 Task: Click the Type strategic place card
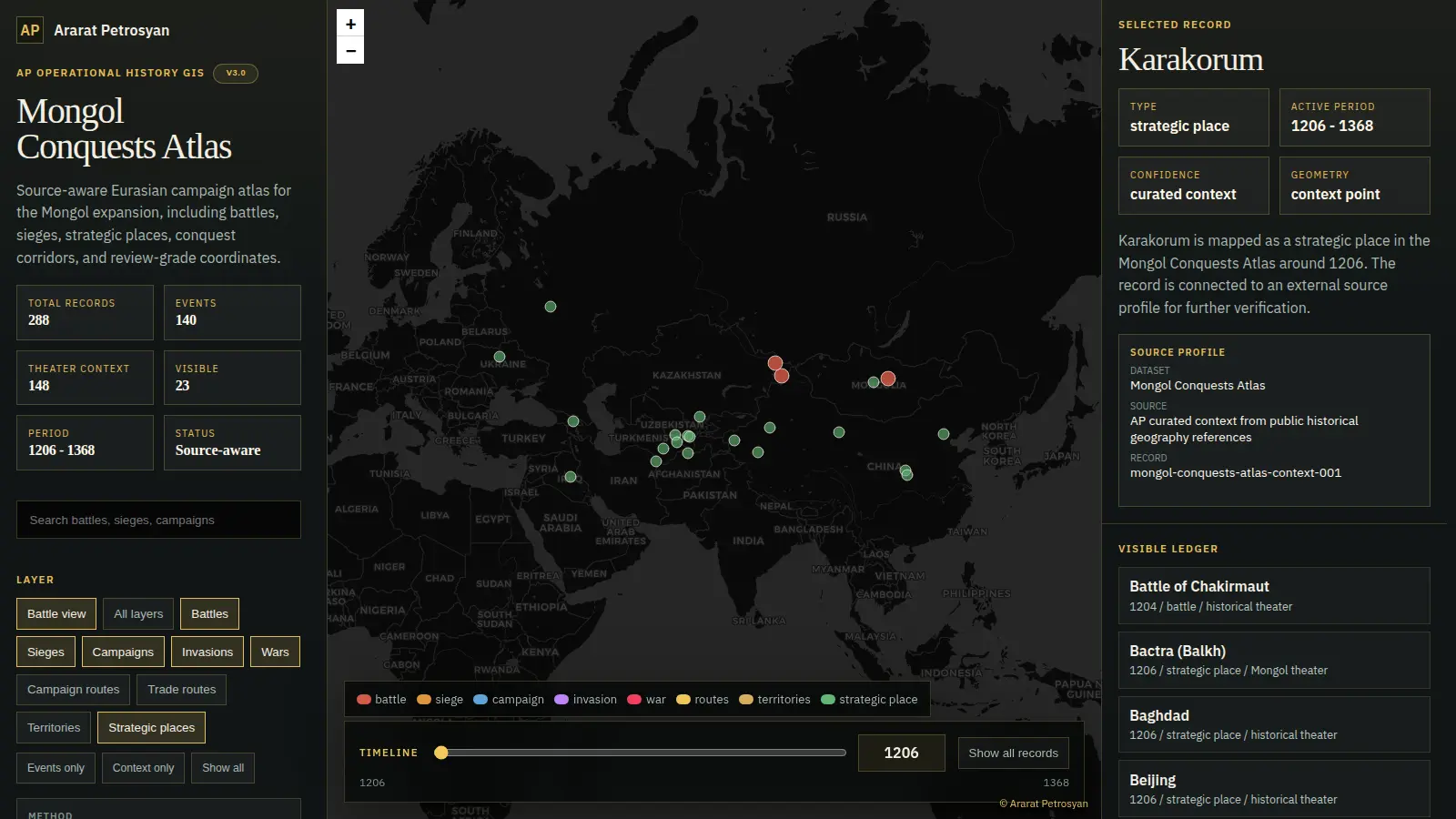coord(1194,117)
